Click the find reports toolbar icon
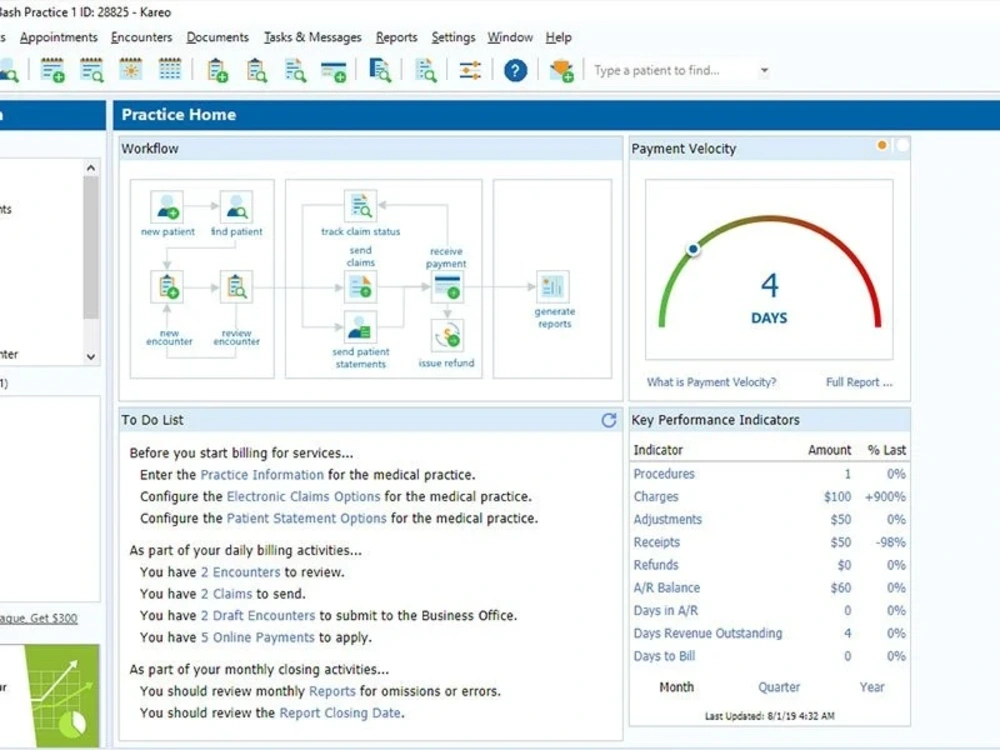Viewport: 1000px width, 750px height. [426, 70]
